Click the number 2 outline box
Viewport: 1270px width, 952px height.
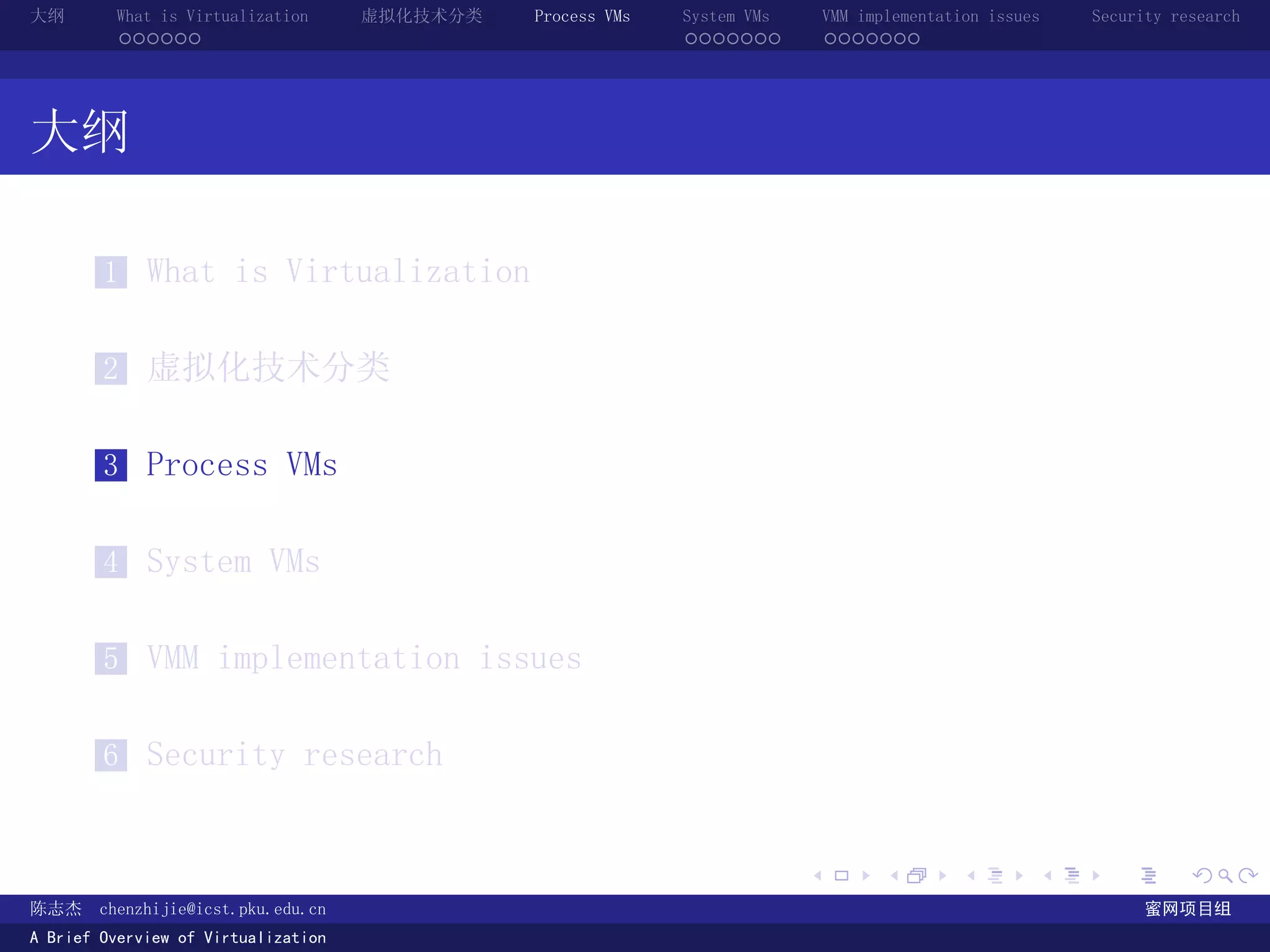tap(111, 369)
